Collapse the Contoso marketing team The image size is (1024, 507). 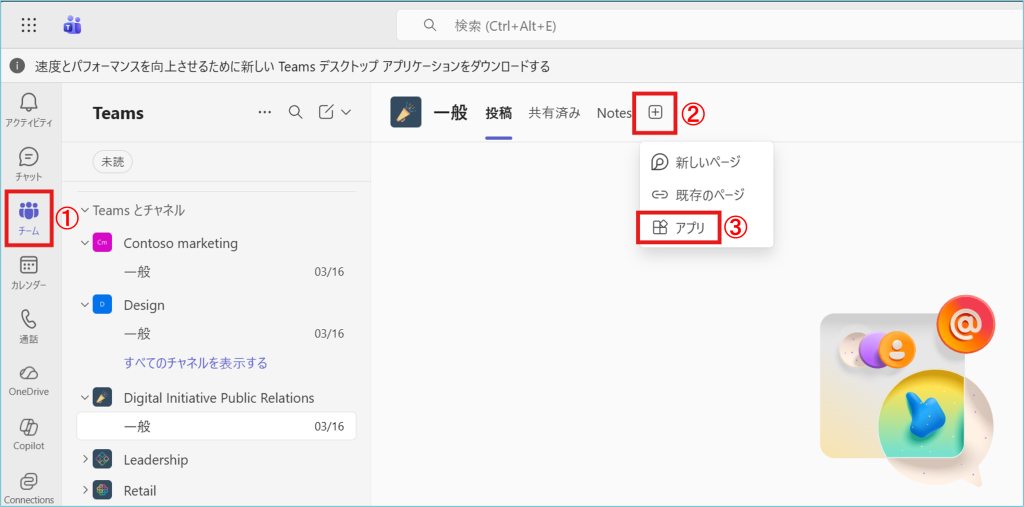[x=85, y=243]
